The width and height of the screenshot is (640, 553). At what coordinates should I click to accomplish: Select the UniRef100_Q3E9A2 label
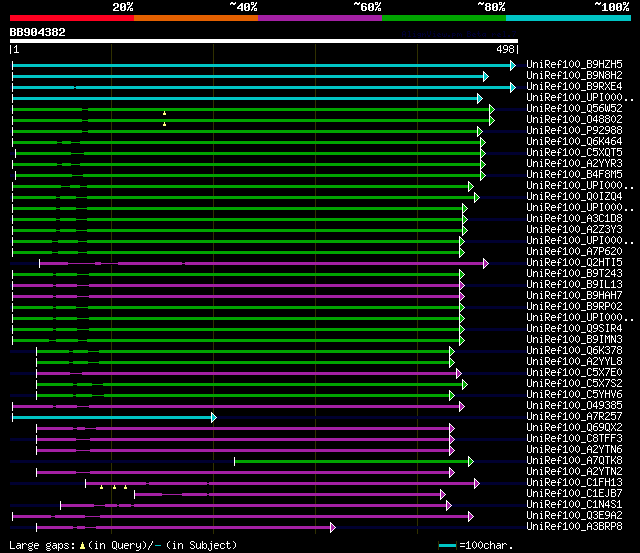click(574, 516)
